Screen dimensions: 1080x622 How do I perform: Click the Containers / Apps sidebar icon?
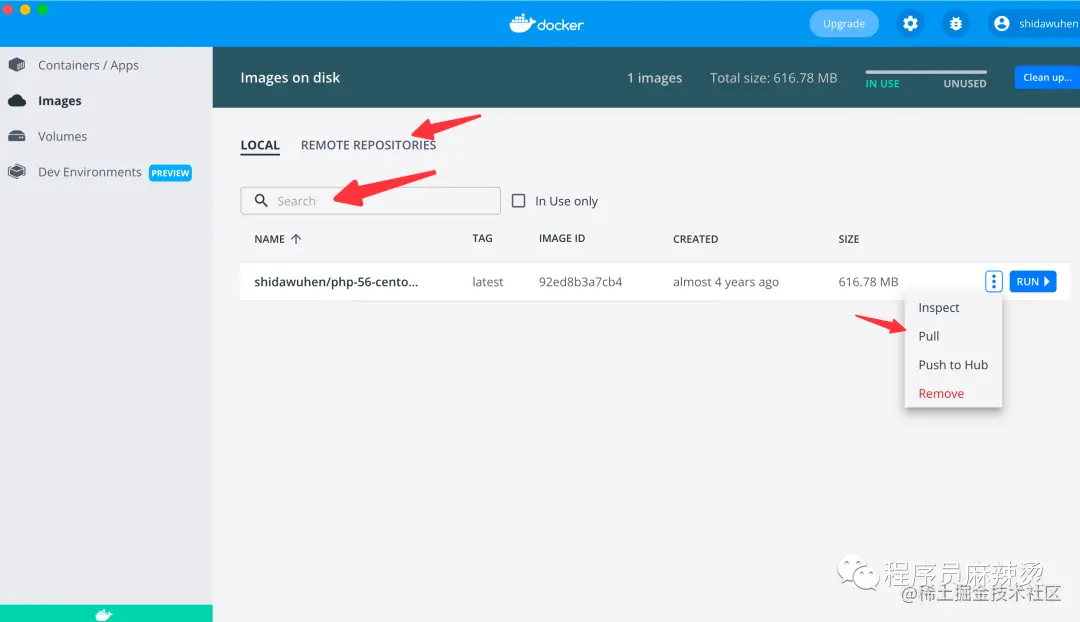[17, 65]
